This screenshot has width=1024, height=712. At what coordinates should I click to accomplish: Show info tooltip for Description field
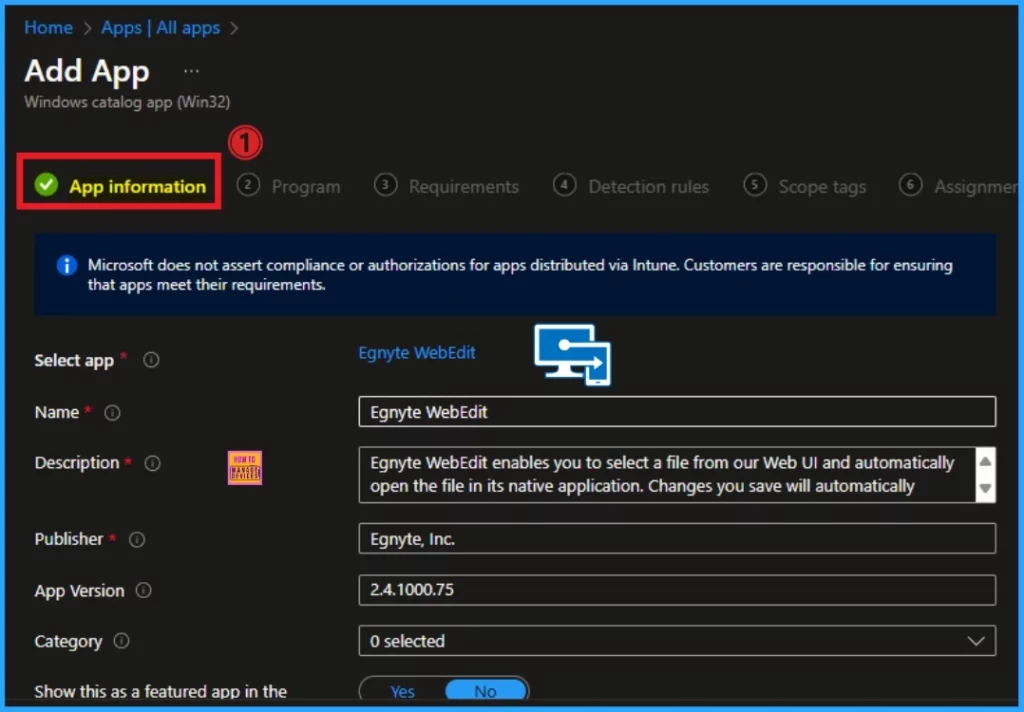pos(152,463)
